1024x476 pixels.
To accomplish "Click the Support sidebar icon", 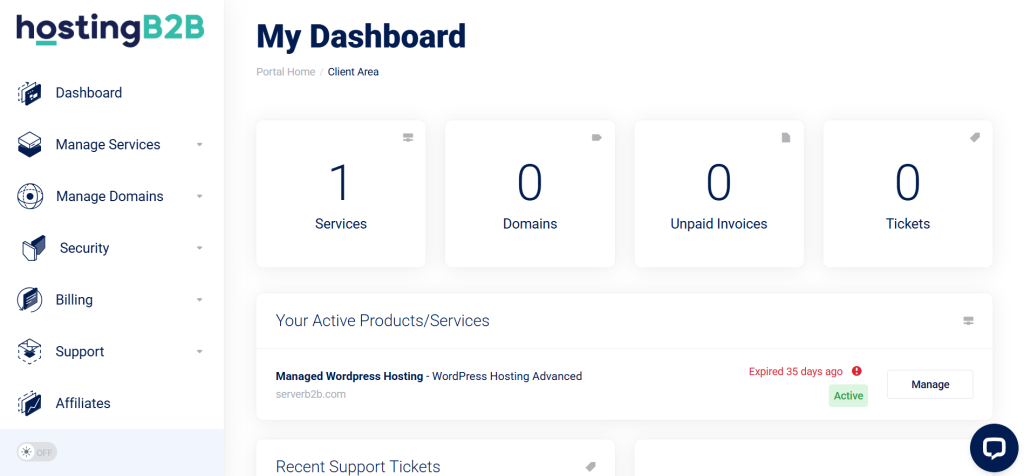I will pyautogui.click(x=29, y=351).
